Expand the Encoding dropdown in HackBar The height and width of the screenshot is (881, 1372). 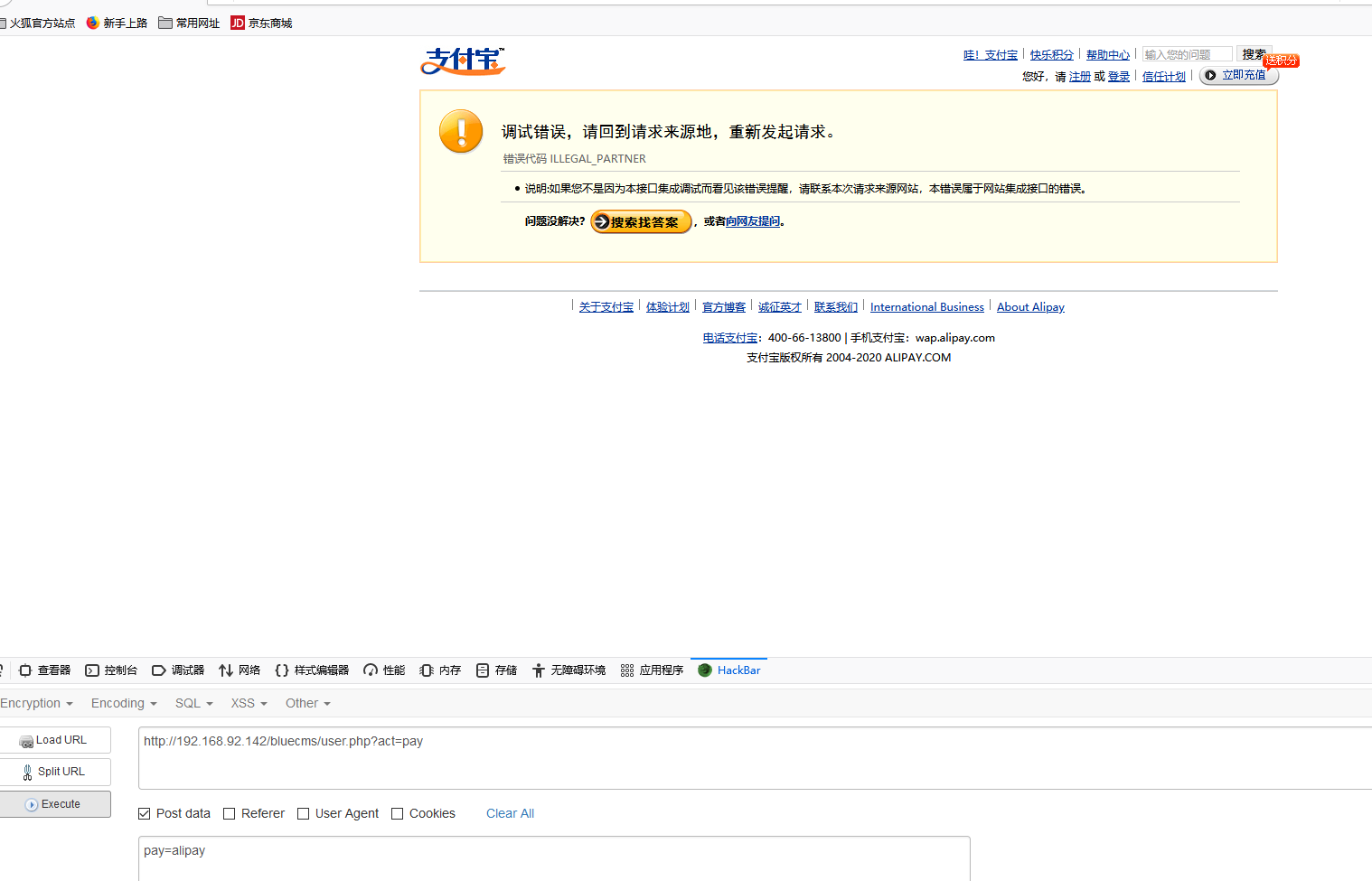pos(124,703)
